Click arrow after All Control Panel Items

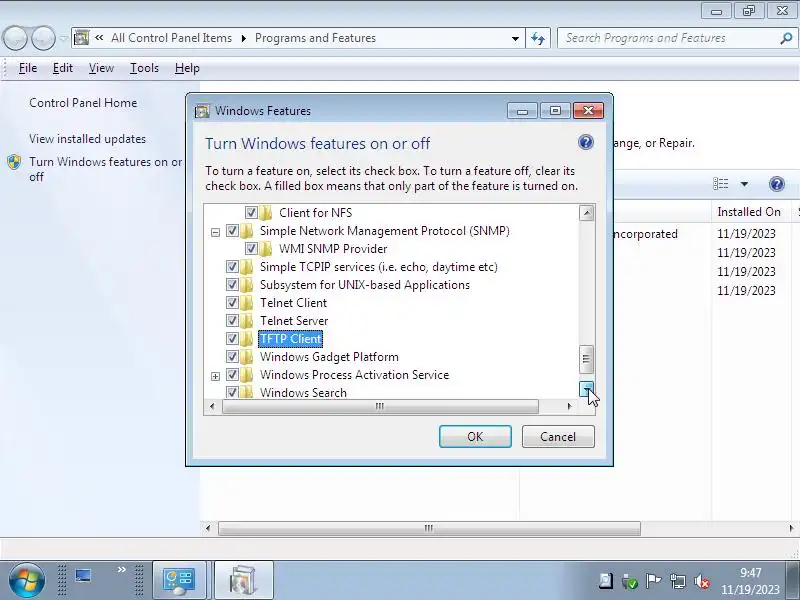[x=244, y=38]
